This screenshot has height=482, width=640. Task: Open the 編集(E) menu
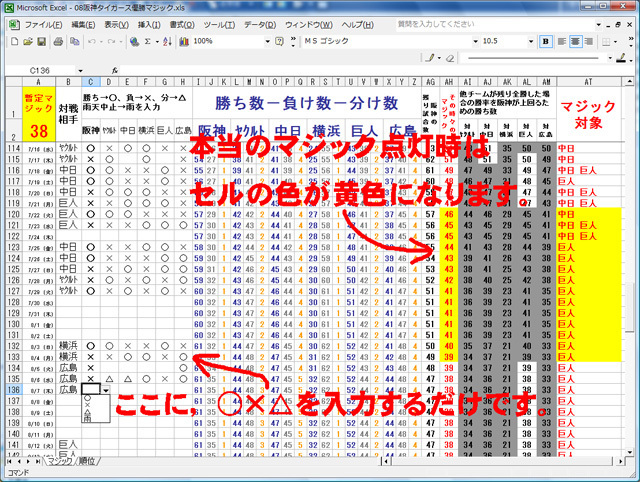[83, 25]
